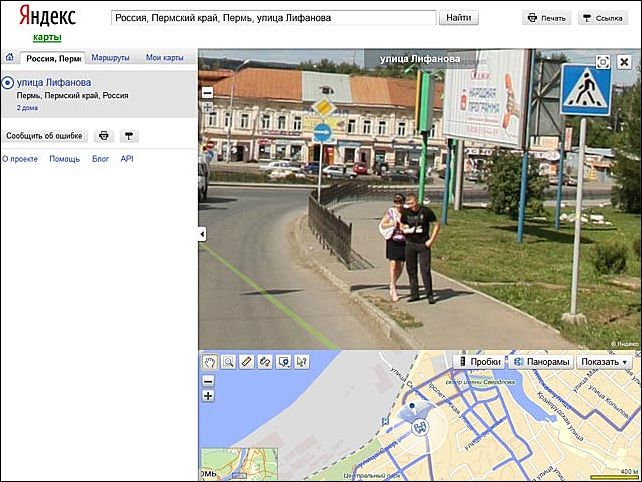This screenshot has height=482, width=642.
Task: Zoom out the map with minus button
Action: 208,381
